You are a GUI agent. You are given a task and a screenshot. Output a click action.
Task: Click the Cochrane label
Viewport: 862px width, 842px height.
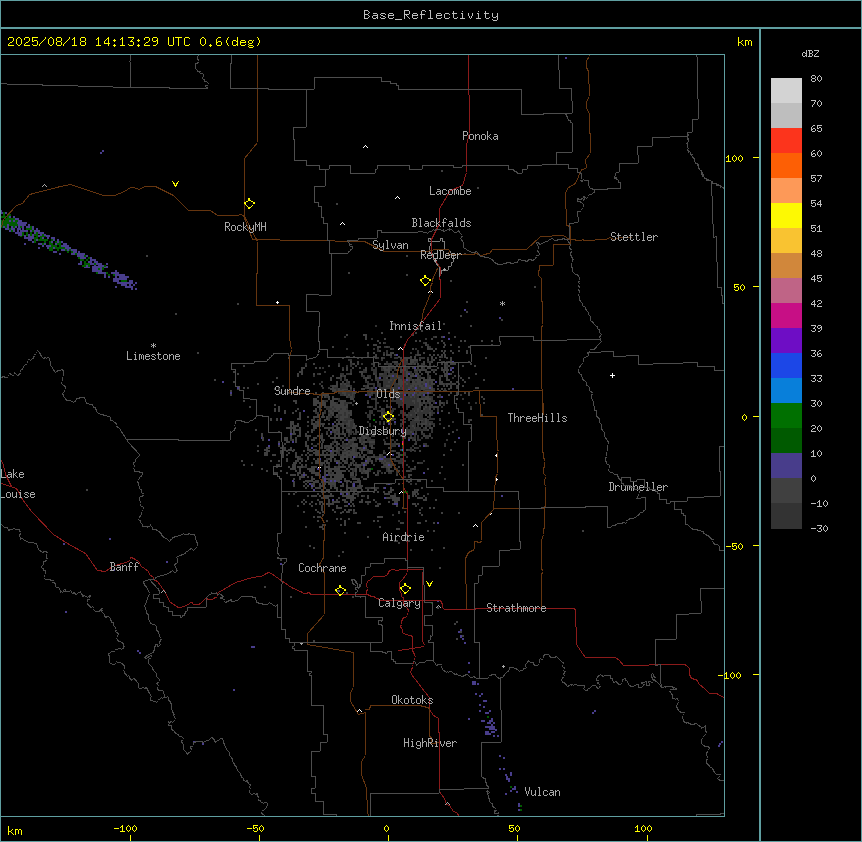coord(322,568)
